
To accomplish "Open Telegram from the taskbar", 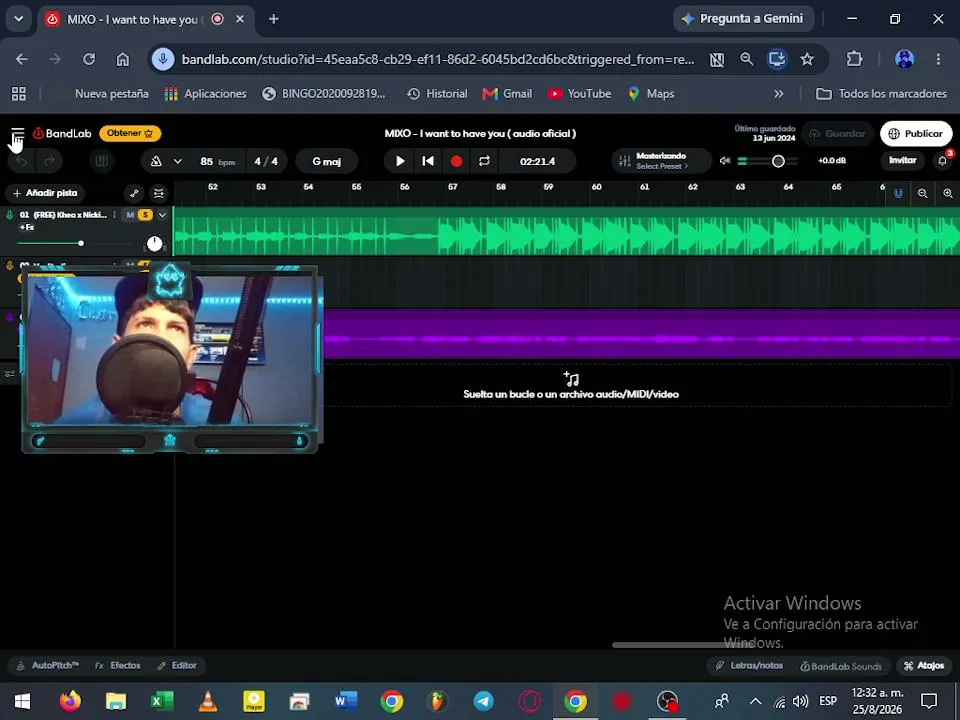I will [484, 701].
